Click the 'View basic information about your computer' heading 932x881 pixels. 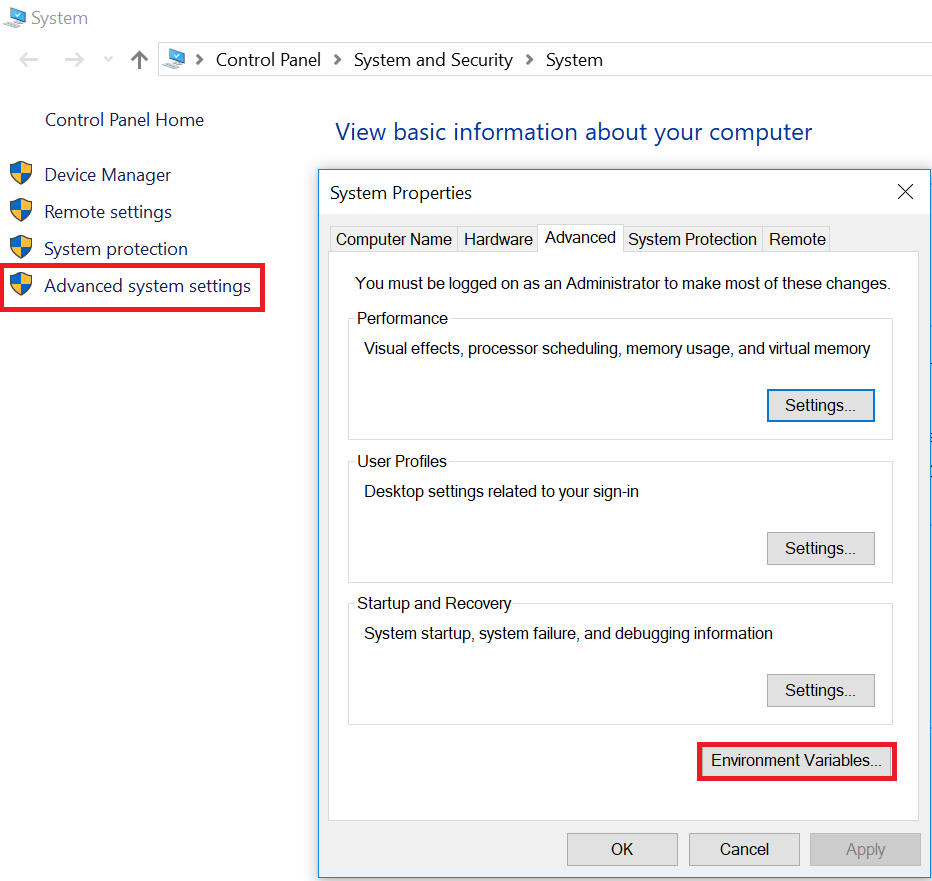tap(574, 132)
